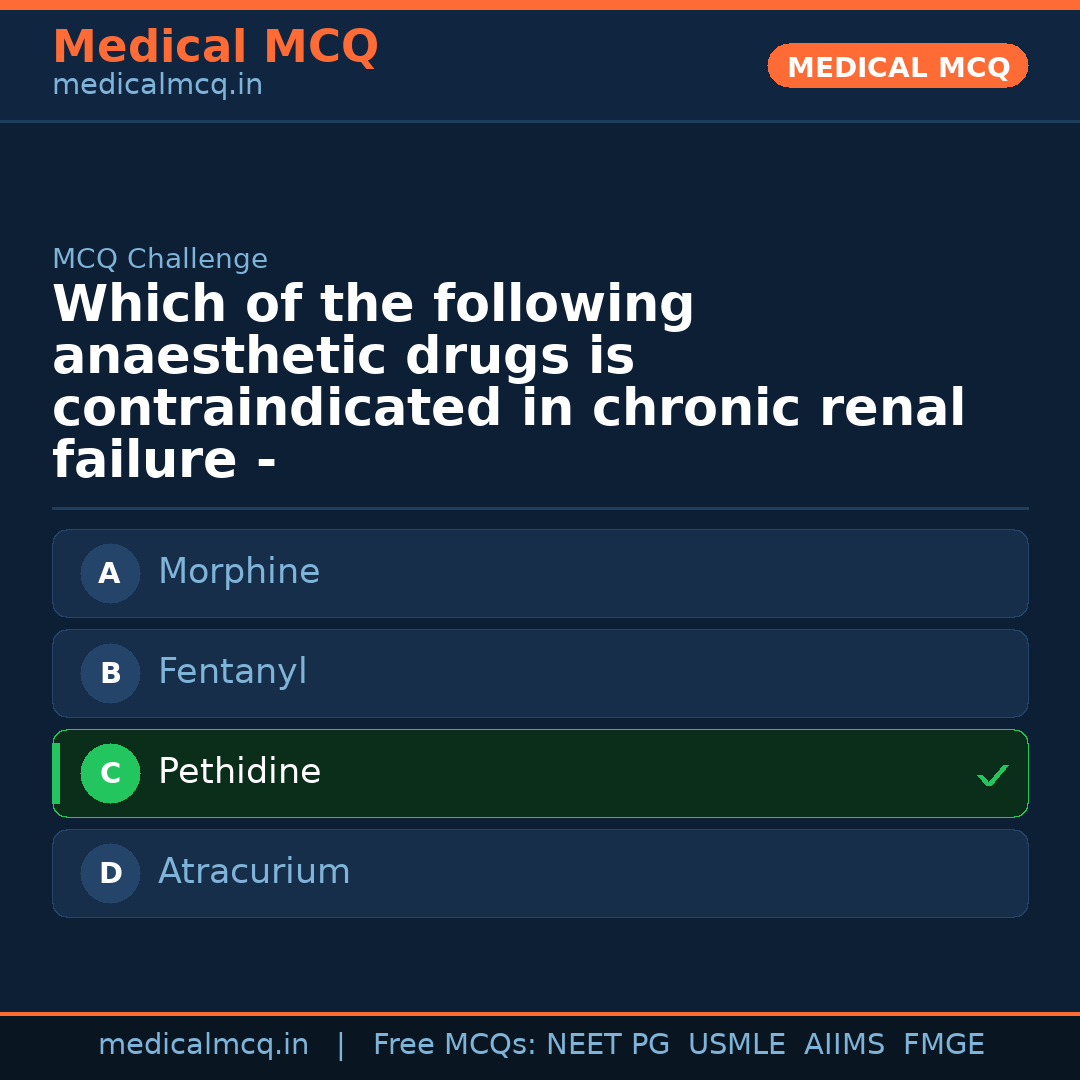
Task: Click the green checkmark beside Pethidine
Action: (x=992, y=775)
